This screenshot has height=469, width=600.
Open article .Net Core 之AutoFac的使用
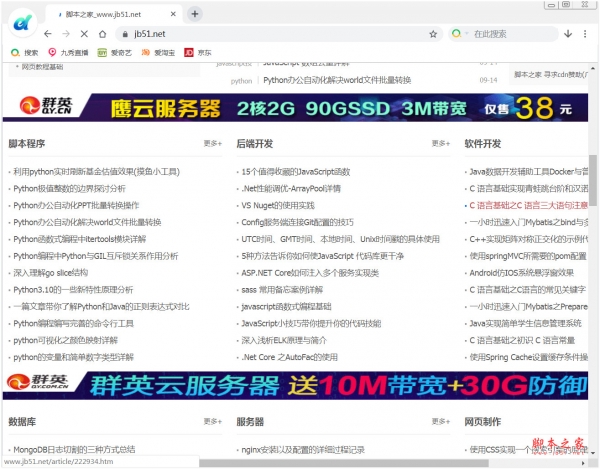point(289,357)
